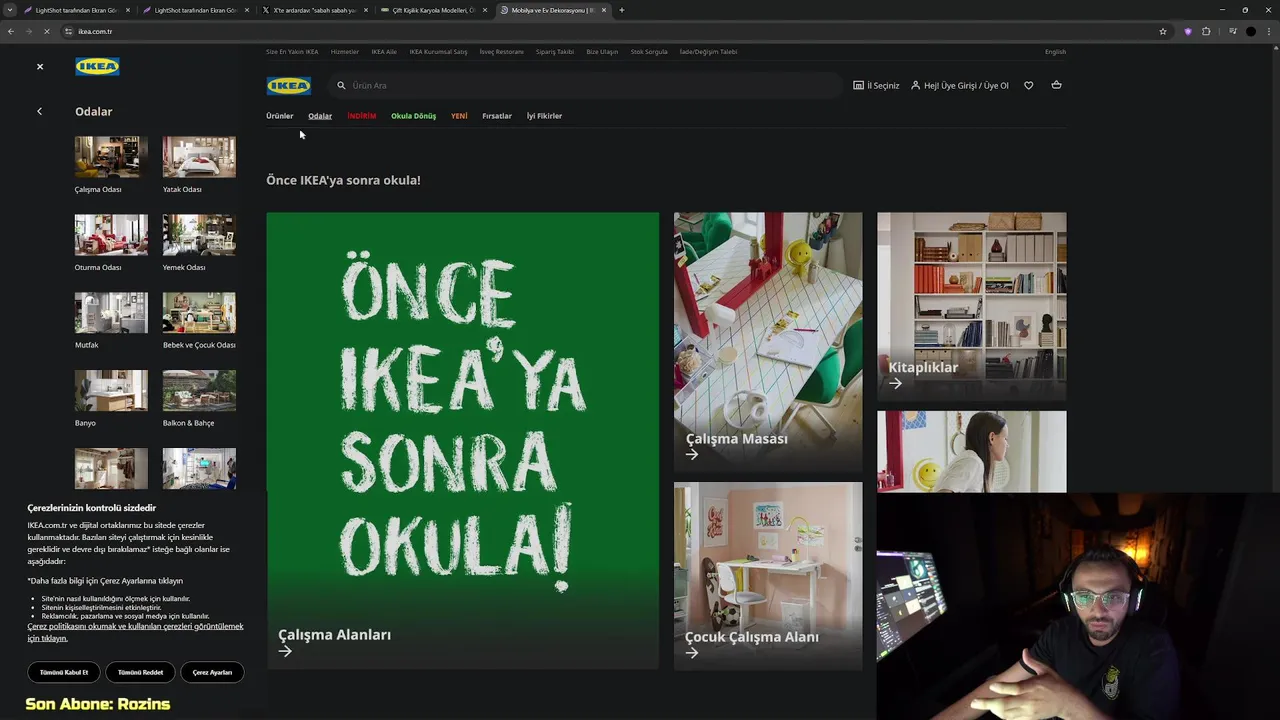Open the Hizmetler top link
The height and width of the screenshot is (720, 1280).
pos(344,52)
